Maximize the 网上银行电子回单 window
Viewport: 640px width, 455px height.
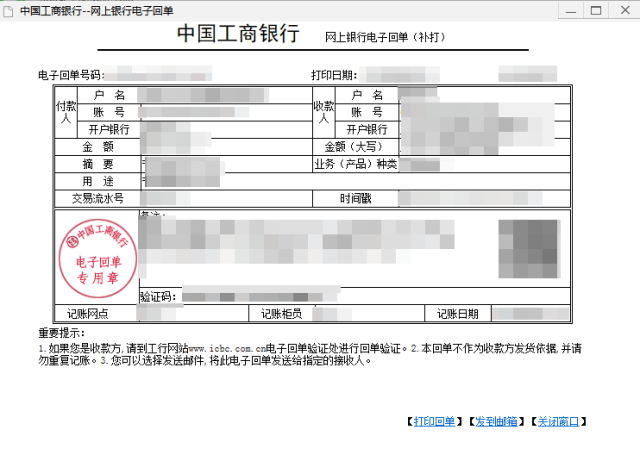pyautogui.click(x=596, y=11)
